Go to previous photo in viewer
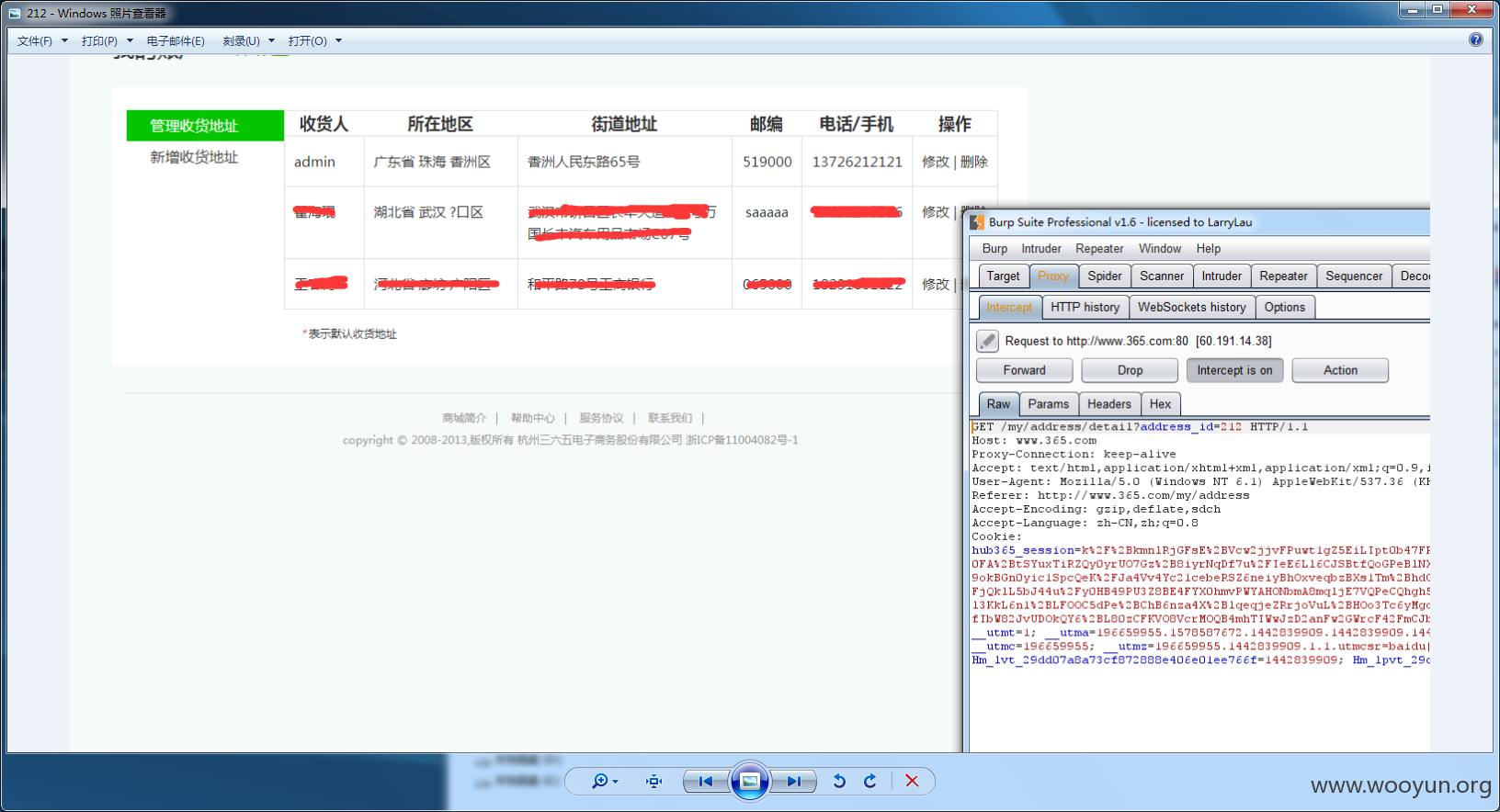The image size is (1500, 812). (x=706, y=782)
